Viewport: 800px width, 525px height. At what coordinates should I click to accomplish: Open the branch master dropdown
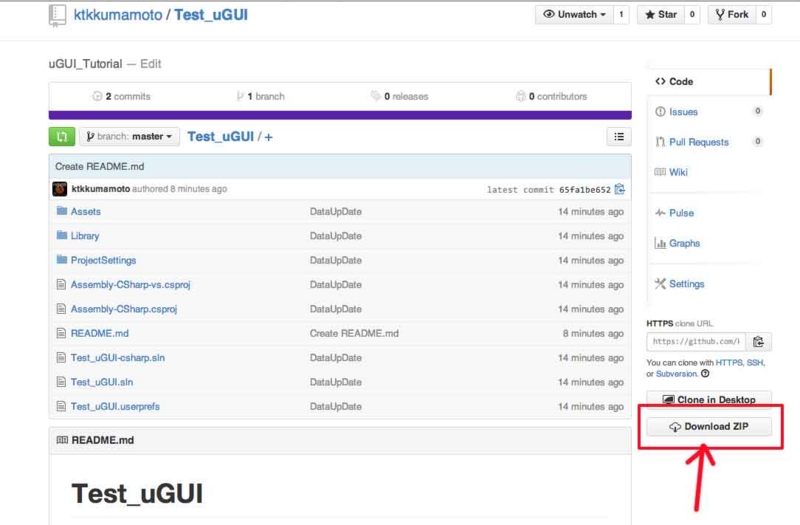coord(129,137)
